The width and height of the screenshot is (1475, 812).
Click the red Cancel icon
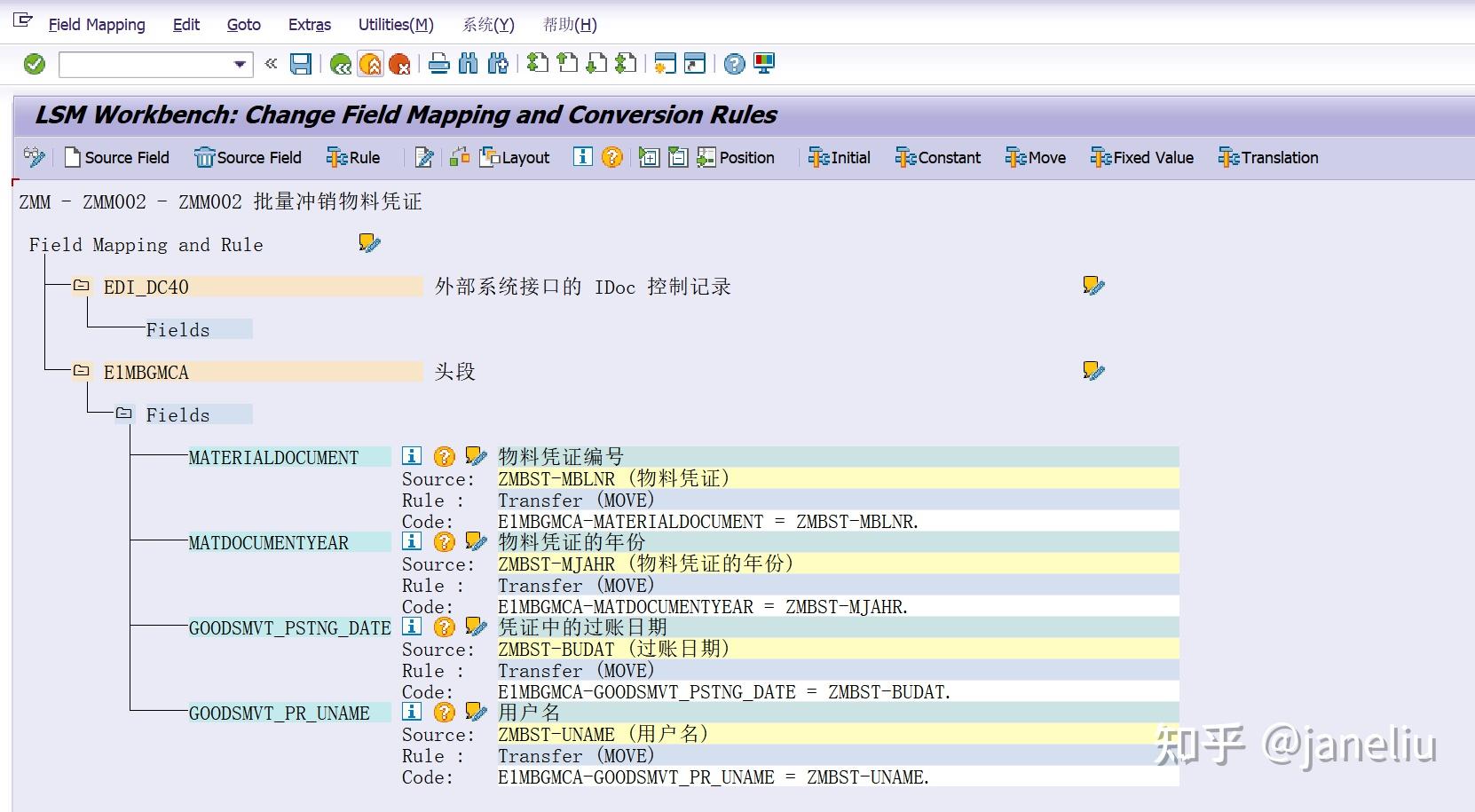[400, 64]
